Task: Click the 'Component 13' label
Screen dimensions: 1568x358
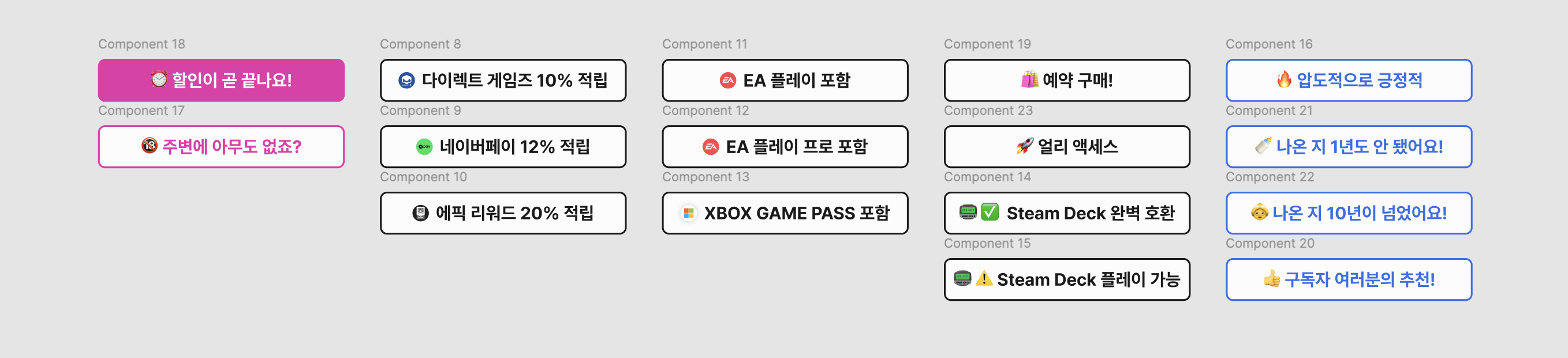Action: coord(705,177)
